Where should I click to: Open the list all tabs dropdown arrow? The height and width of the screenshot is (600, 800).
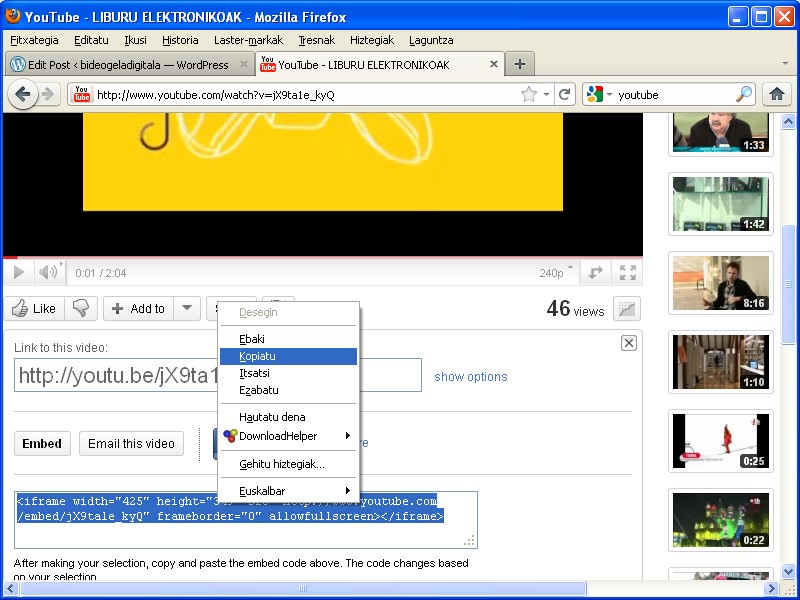click(x=786, y=64)
